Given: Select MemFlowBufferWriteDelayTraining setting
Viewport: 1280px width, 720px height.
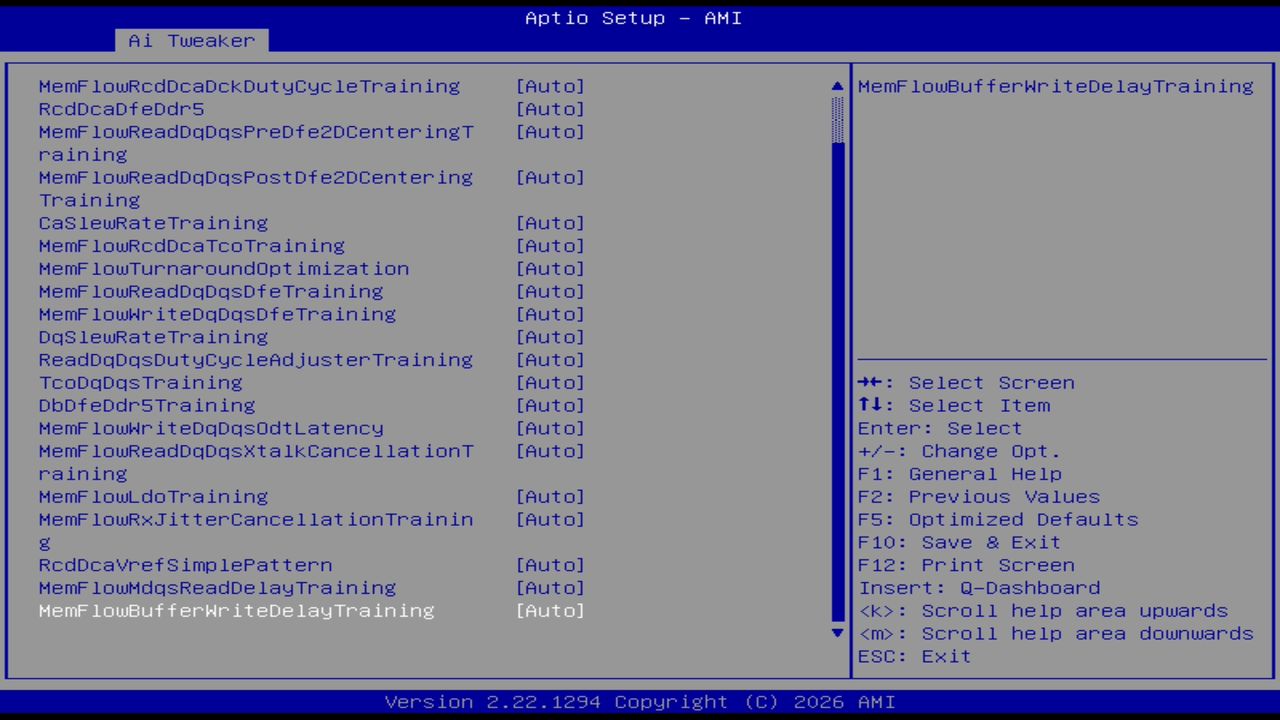Looking at the screenshot, I should (236, 611).
